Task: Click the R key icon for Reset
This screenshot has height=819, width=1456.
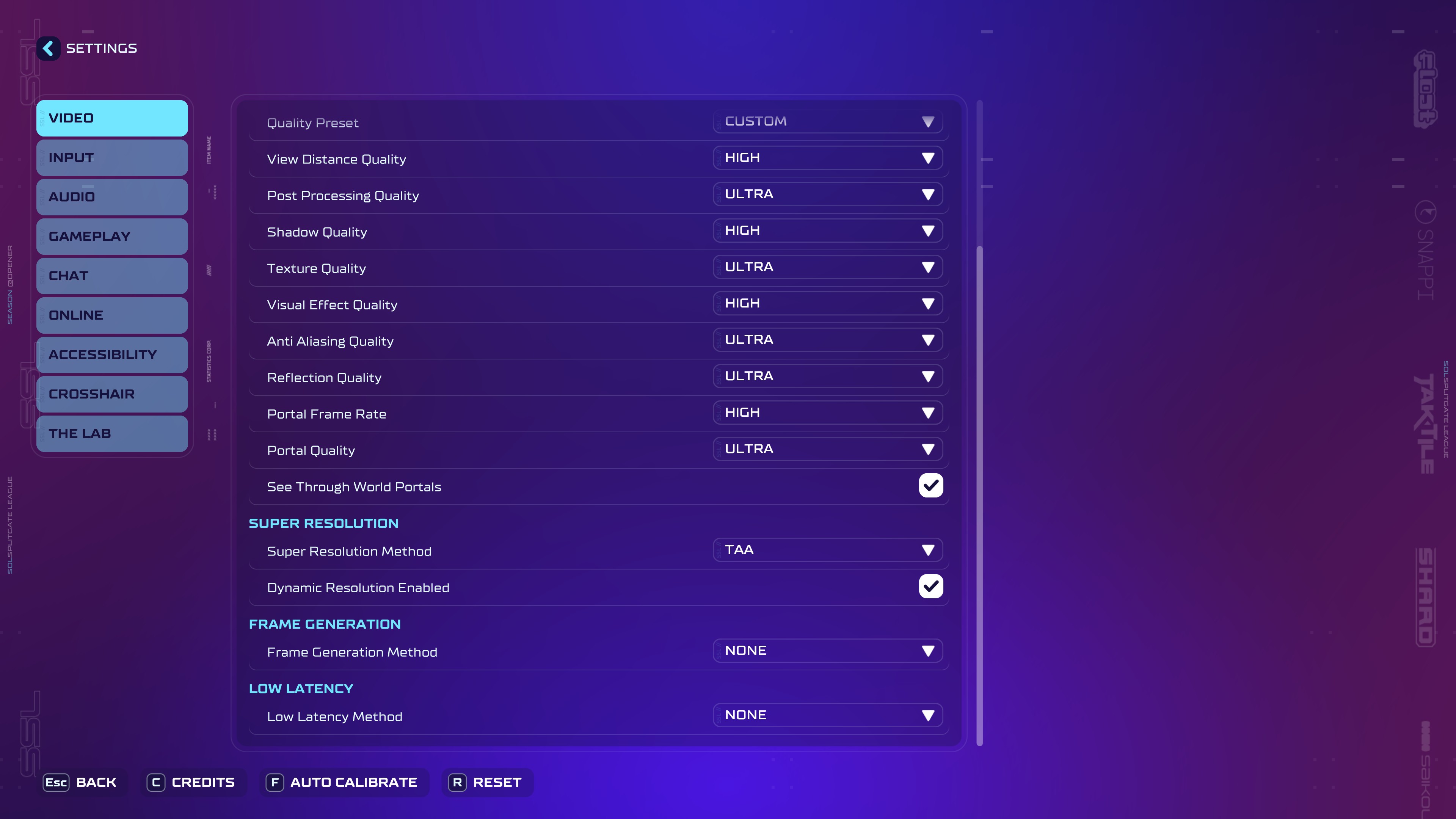Action: pyautogui.click(x=457, y=782)
